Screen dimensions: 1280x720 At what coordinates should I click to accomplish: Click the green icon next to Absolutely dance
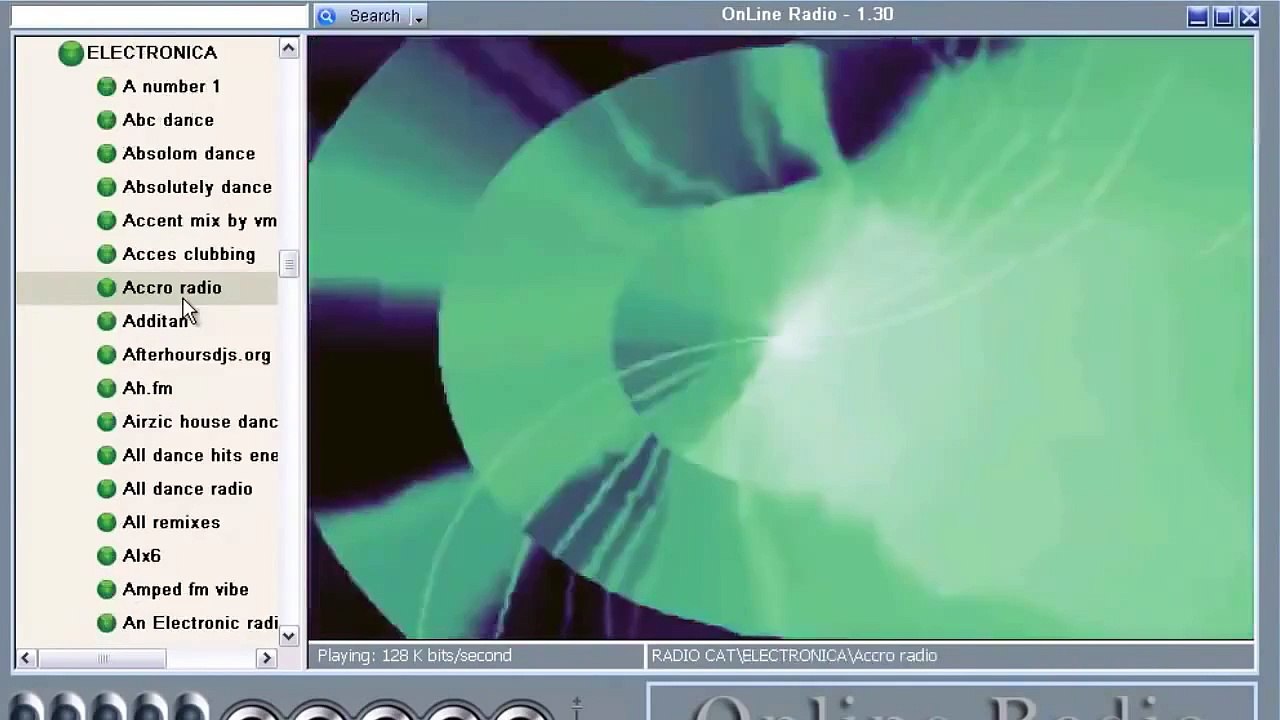click(107, 187)
